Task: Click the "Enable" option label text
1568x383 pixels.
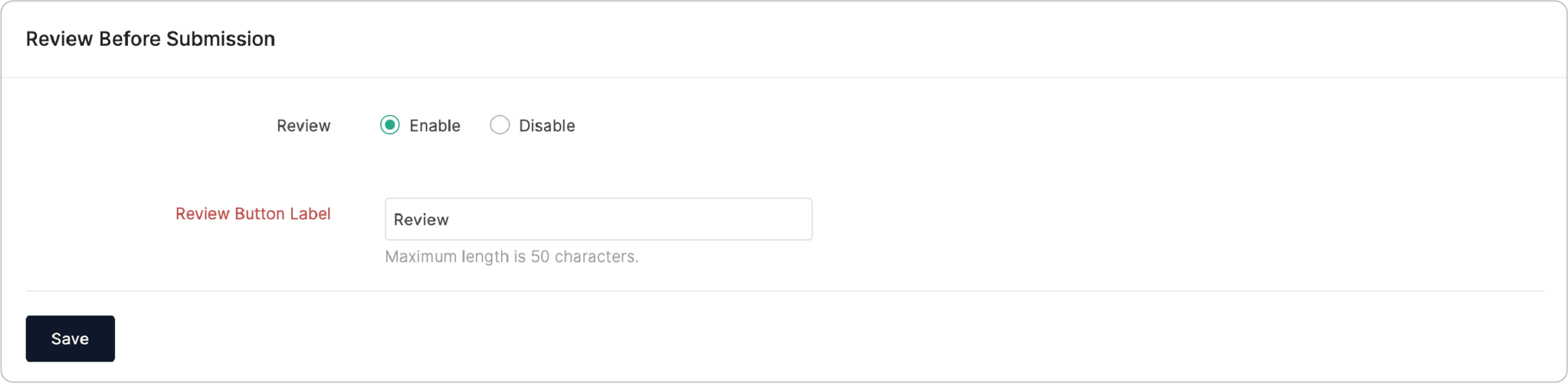Action: 435,126
